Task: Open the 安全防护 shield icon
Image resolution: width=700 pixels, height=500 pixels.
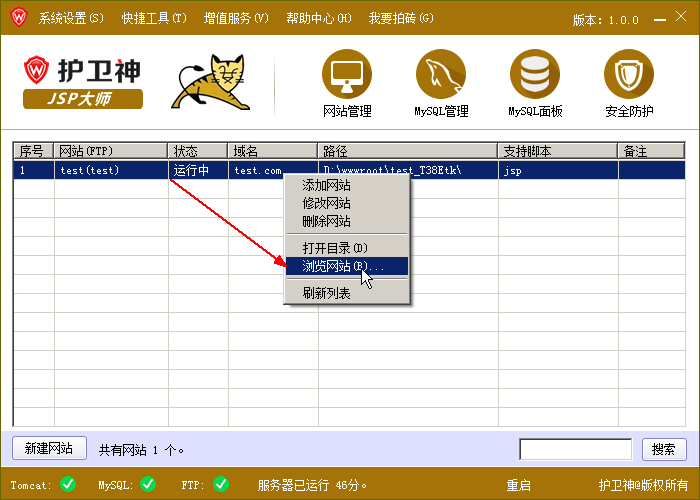Action: click(x=629, y=74)
